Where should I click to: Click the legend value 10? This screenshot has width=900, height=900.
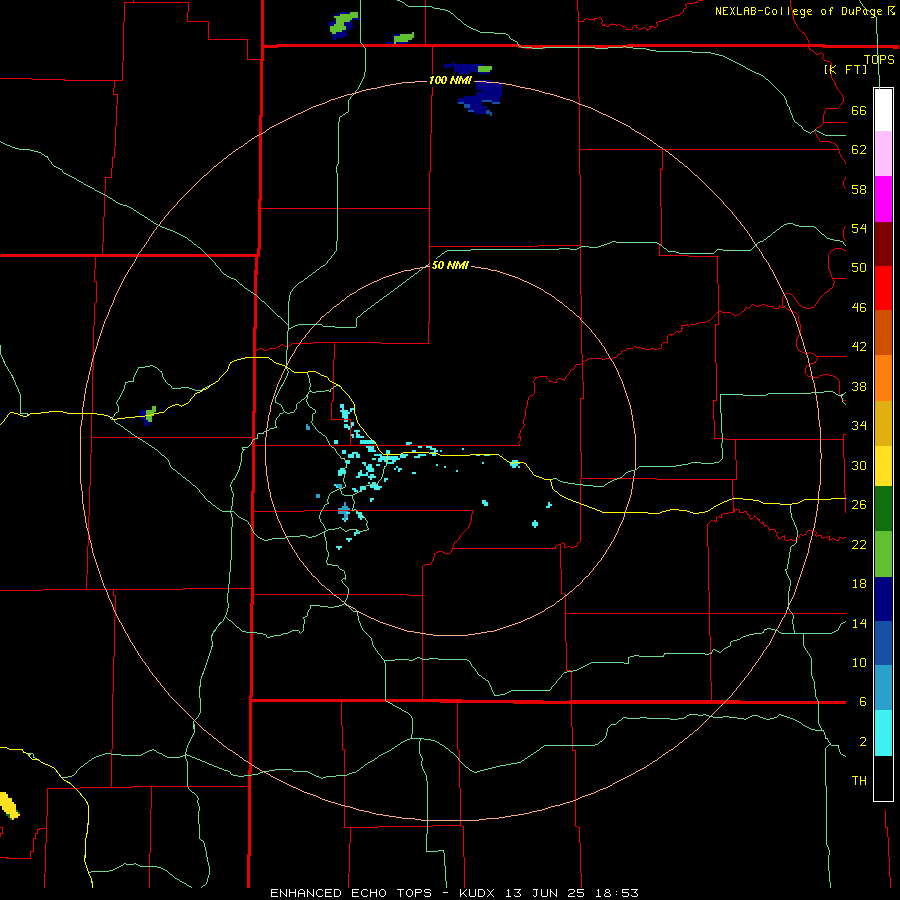coord(859,662)
